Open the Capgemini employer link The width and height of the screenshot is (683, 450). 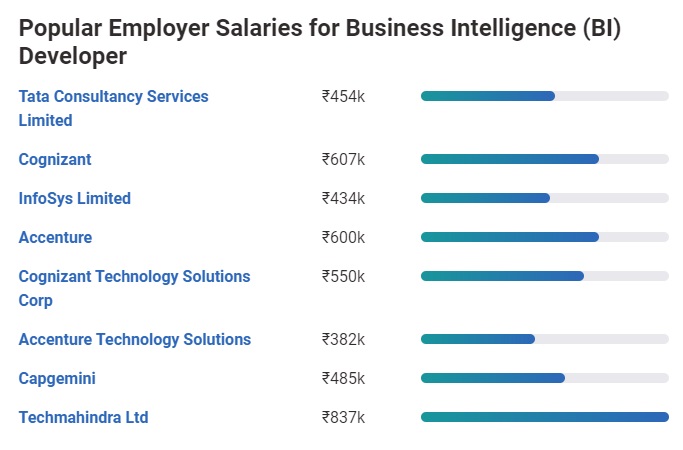[x=57, y=378]
